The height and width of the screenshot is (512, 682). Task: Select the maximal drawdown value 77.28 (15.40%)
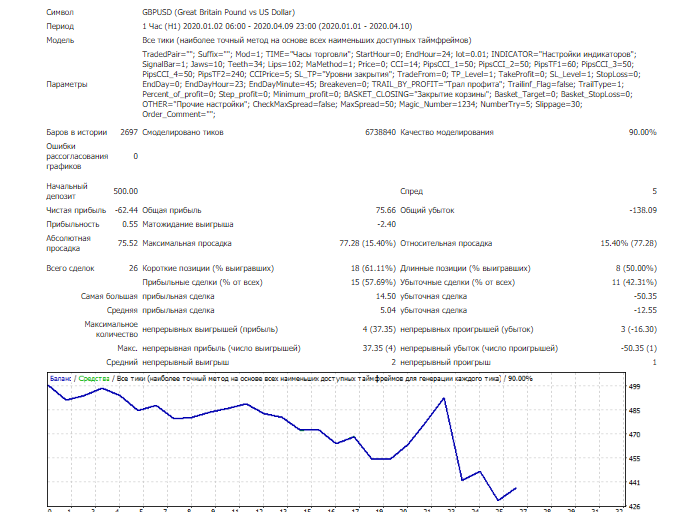tap(368, 243)
